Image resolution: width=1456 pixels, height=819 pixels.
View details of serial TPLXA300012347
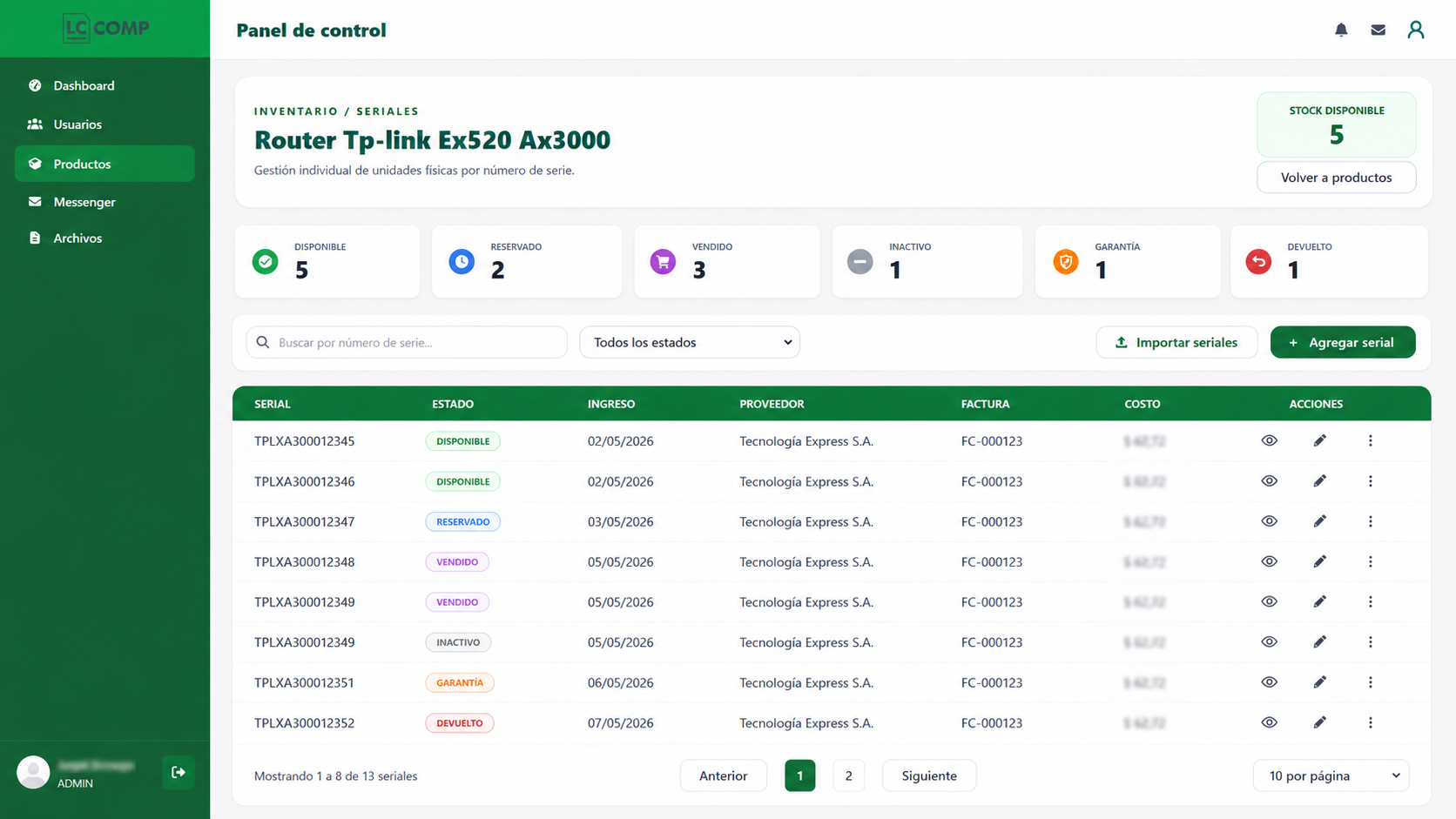[x=1270, y=521]
